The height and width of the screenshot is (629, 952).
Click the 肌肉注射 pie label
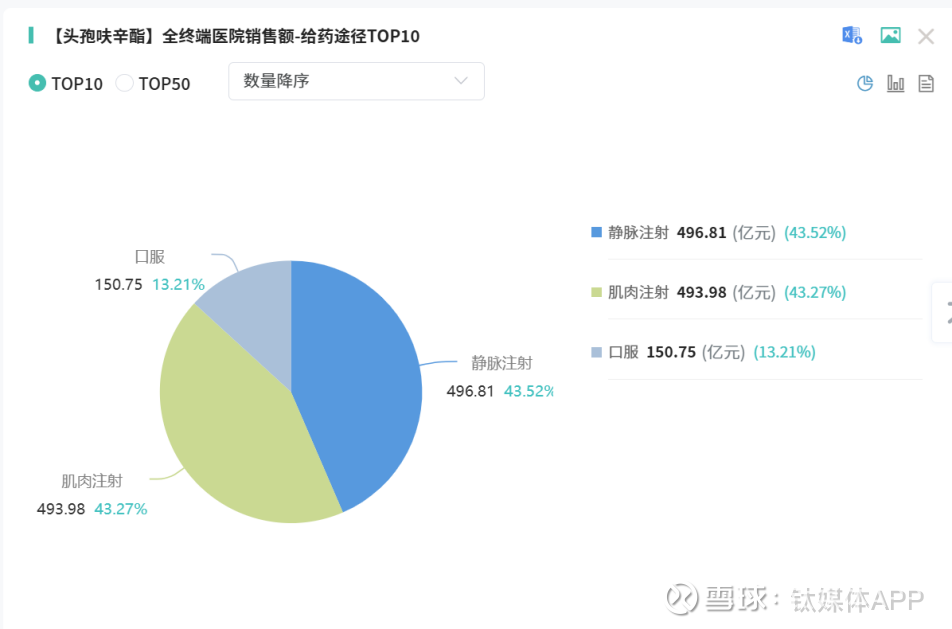pos(92,481)
